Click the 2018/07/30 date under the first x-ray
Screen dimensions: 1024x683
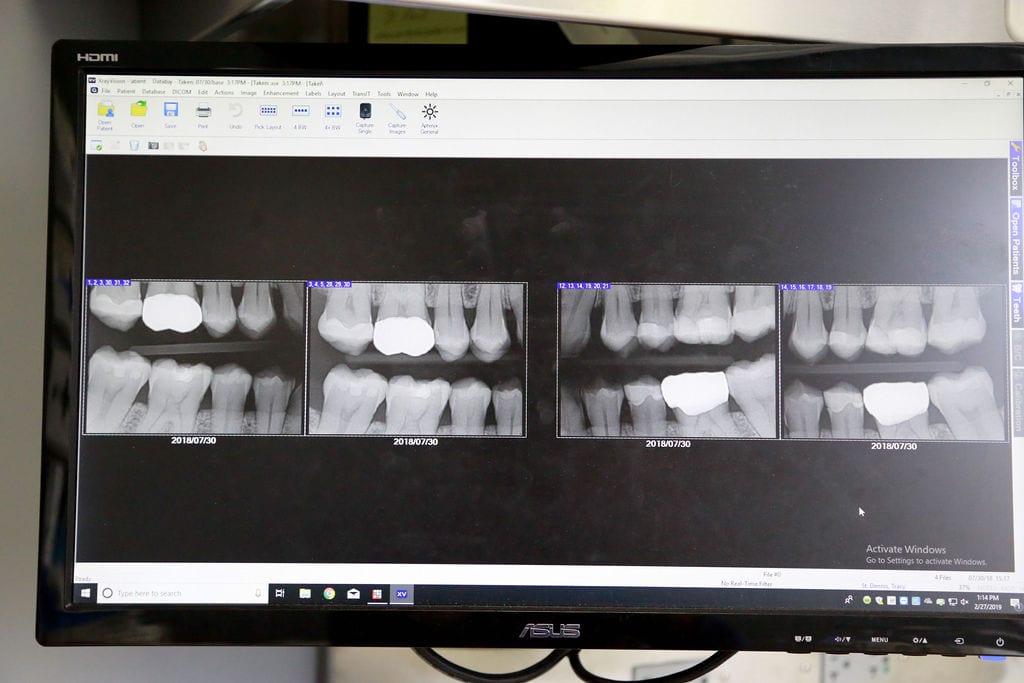click(x=193, y=441)
